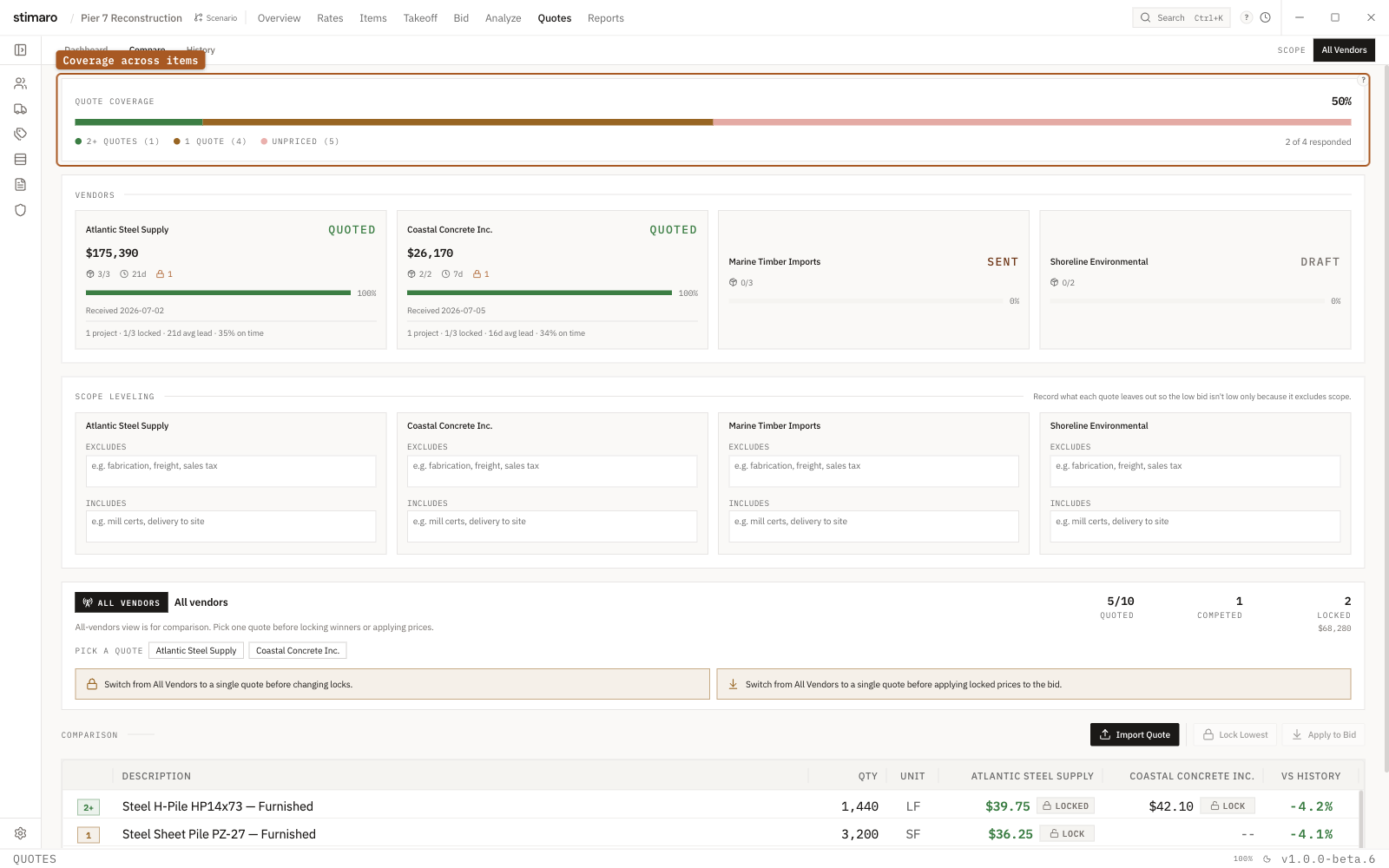Toggle LOCK on Atlantic $36.25 sheet pile price
The width and height of the screenshot is (1389, 868).
[x=1067, y=833]
